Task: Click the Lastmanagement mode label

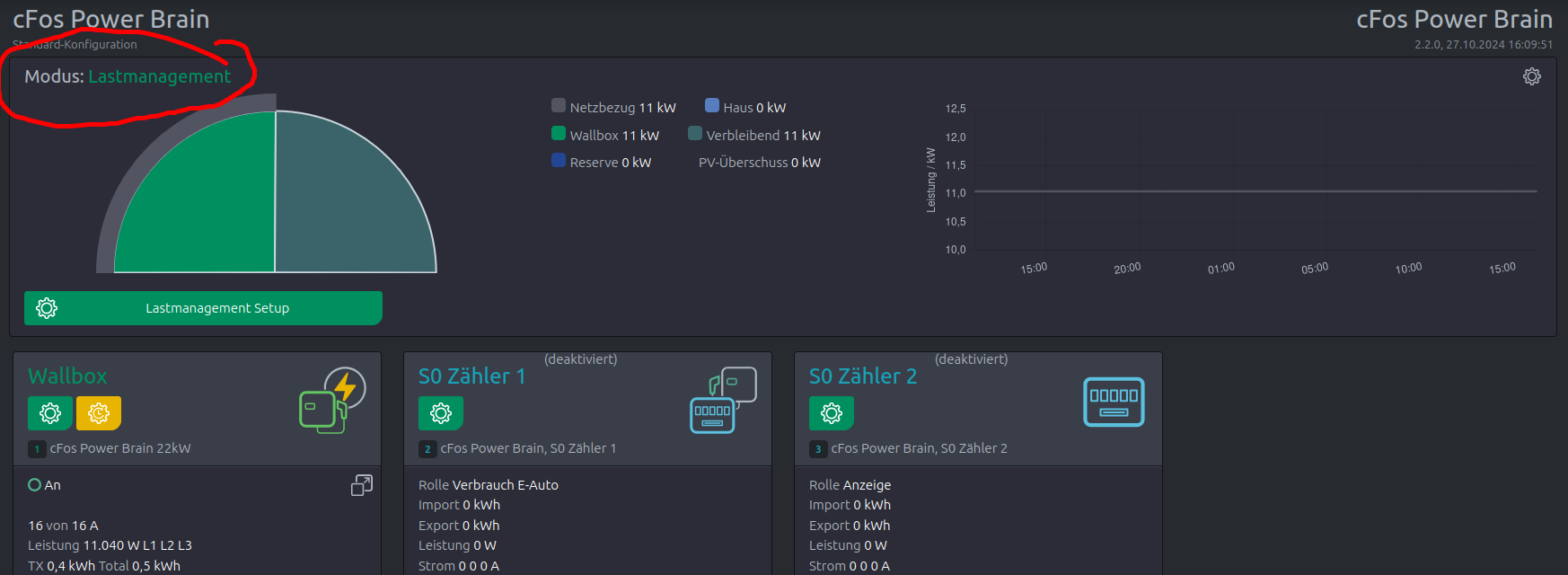Action: coord(159,76)
